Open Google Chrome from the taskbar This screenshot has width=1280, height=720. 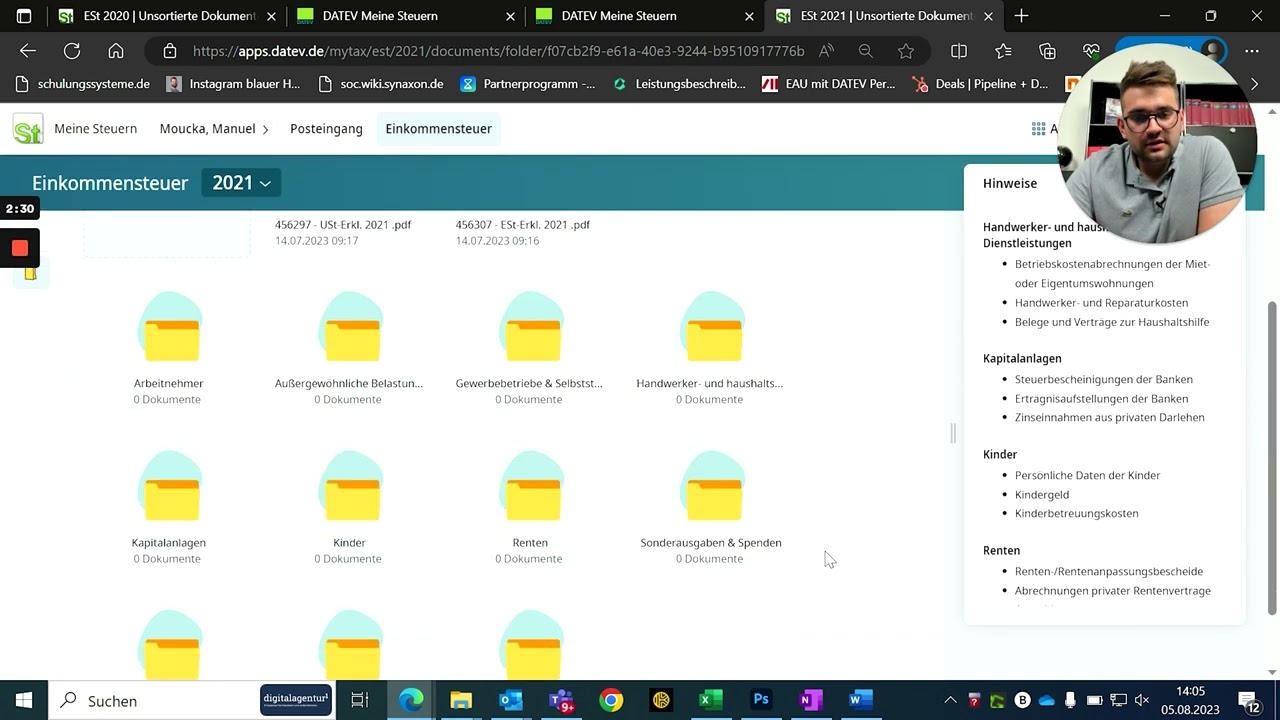(611, 700)
